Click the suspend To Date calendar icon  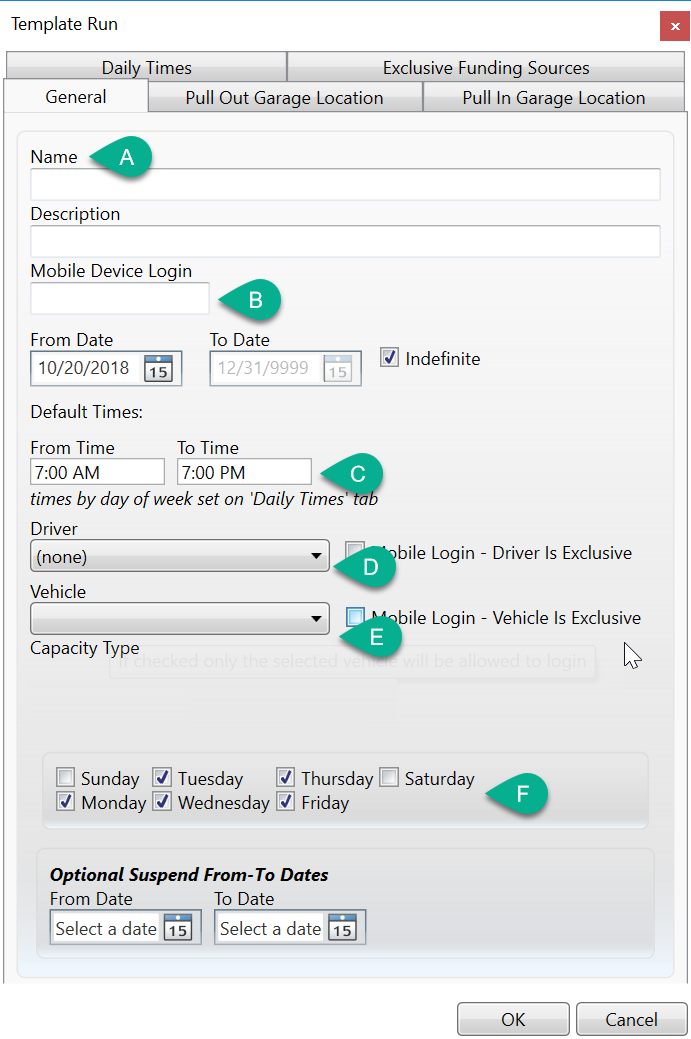[x=342, y=928]
